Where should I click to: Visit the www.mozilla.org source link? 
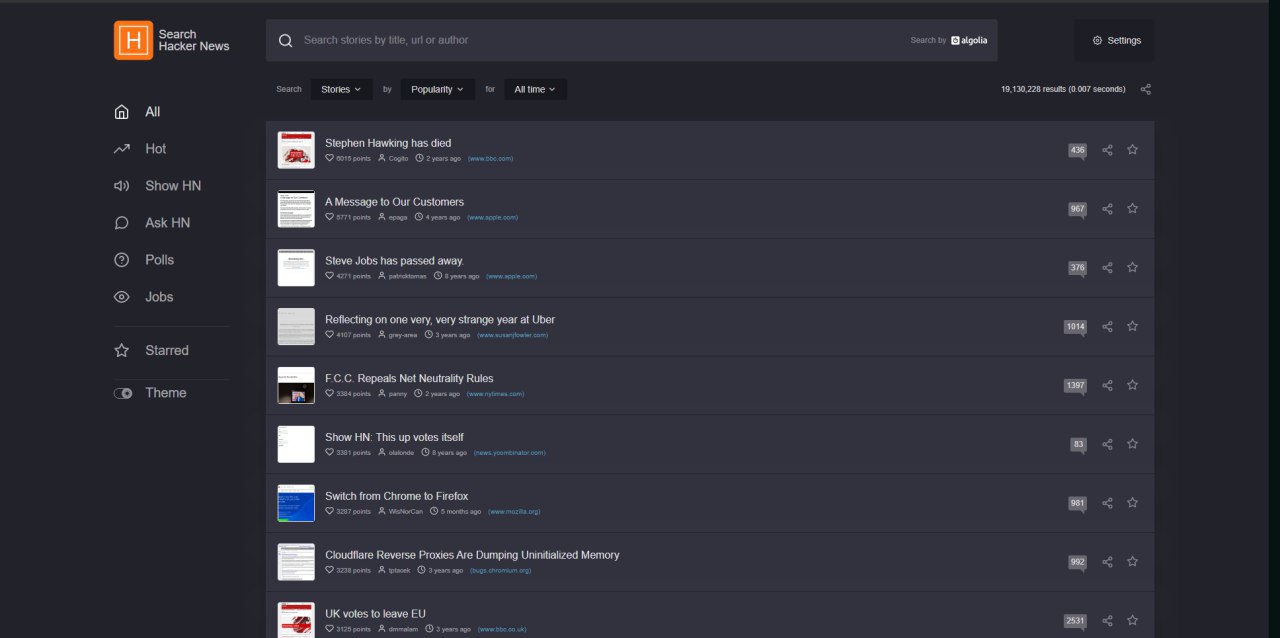pyautogui.click(x=514, y=512)
